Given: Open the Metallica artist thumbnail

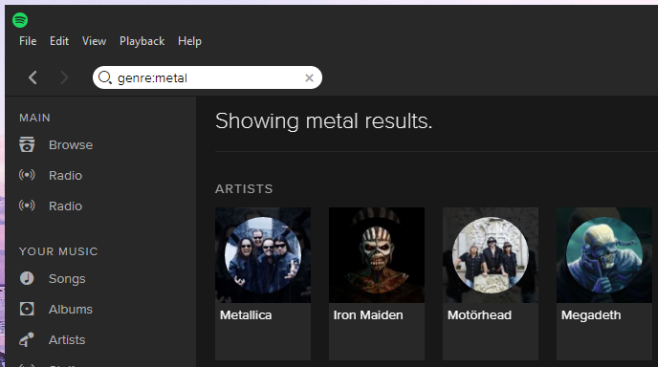Looking at the screenshot, I should coord(263,255).
